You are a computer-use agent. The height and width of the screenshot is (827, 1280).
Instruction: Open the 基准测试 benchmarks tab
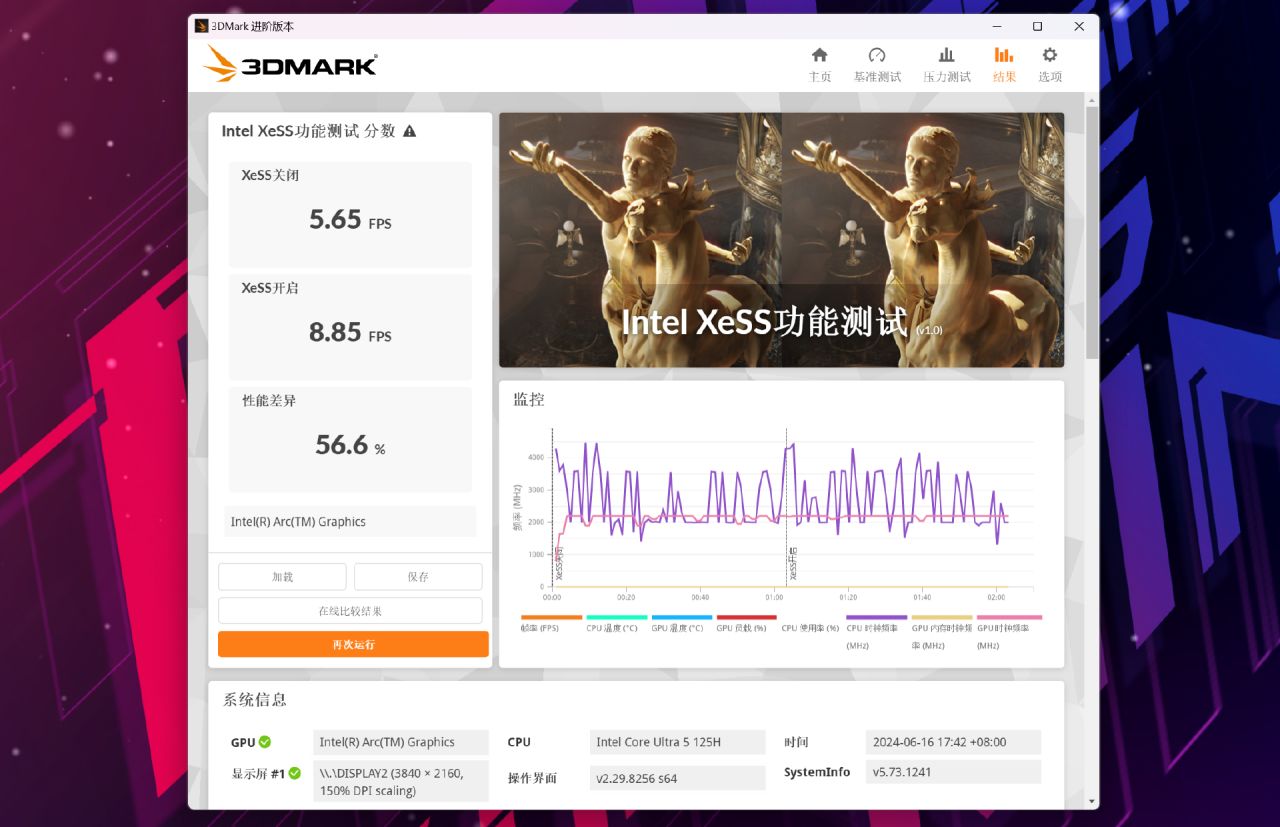877,65
